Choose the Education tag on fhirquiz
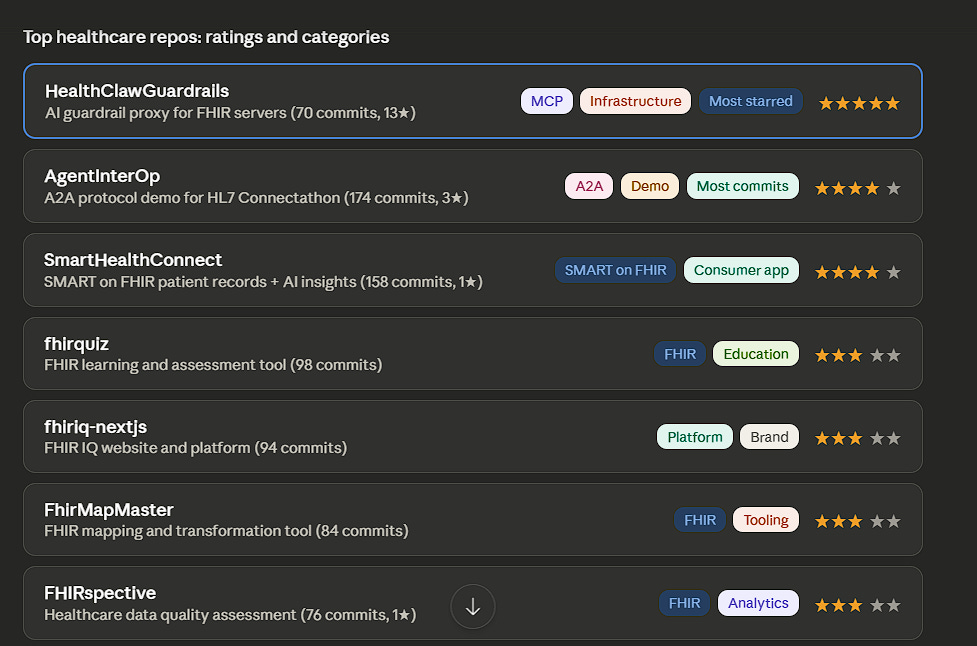 (x=755, y=354)
